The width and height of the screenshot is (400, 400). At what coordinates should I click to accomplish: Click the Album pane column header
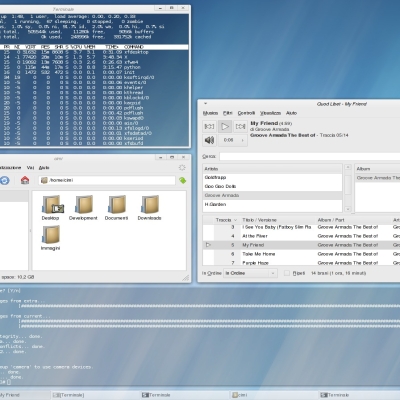(x=378, y=169)
